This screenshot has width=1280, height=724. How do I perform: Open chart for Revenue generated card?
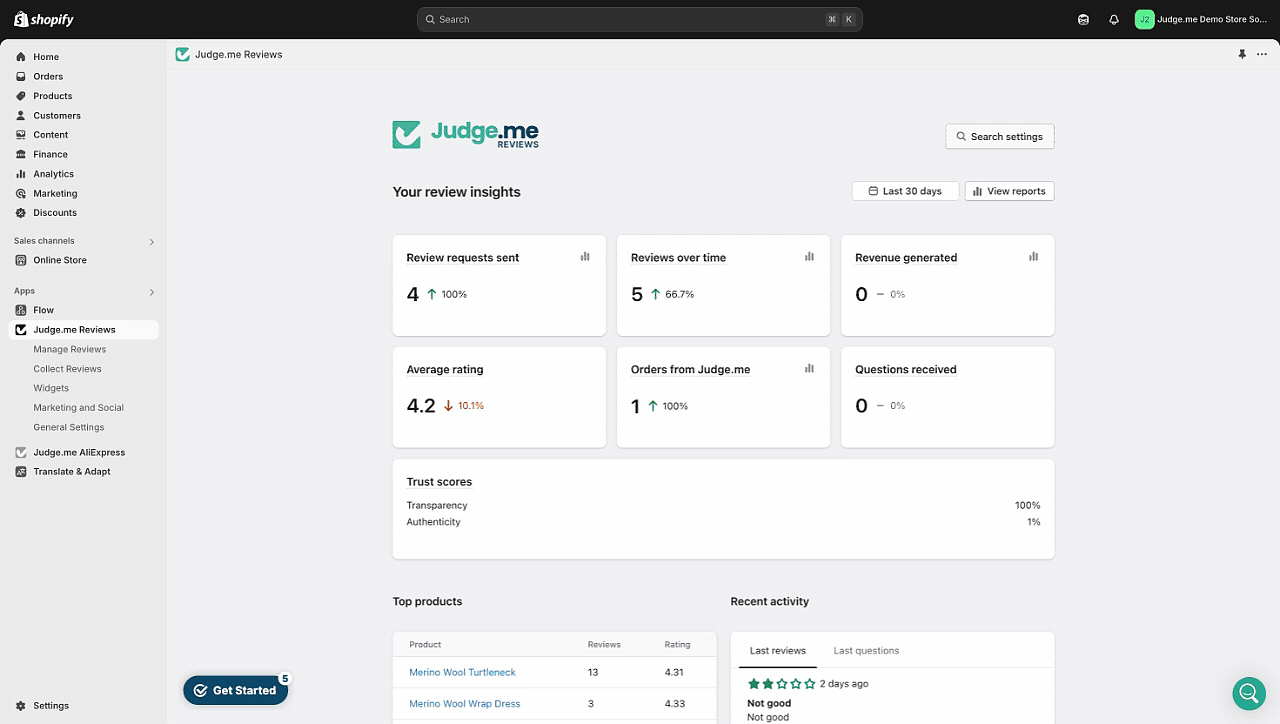click(1033, 257)
